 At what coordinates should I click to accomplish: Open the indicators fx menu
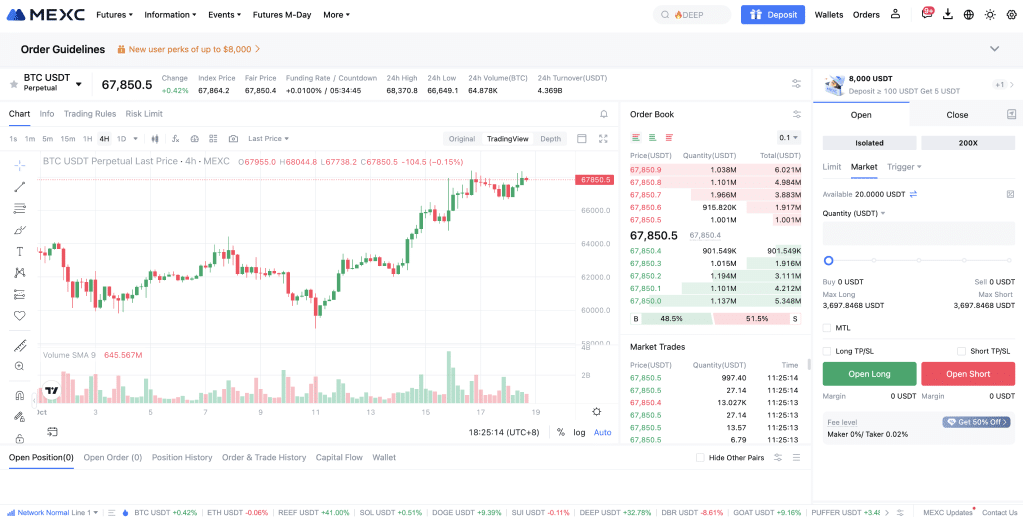tap(176, 138)
